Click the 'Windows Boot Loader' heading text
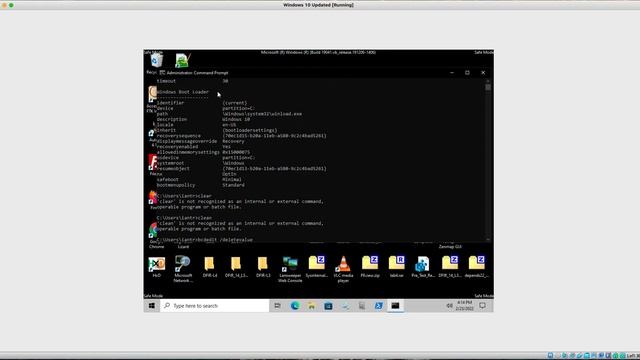640x360 pixels. [x=183, y=92]
